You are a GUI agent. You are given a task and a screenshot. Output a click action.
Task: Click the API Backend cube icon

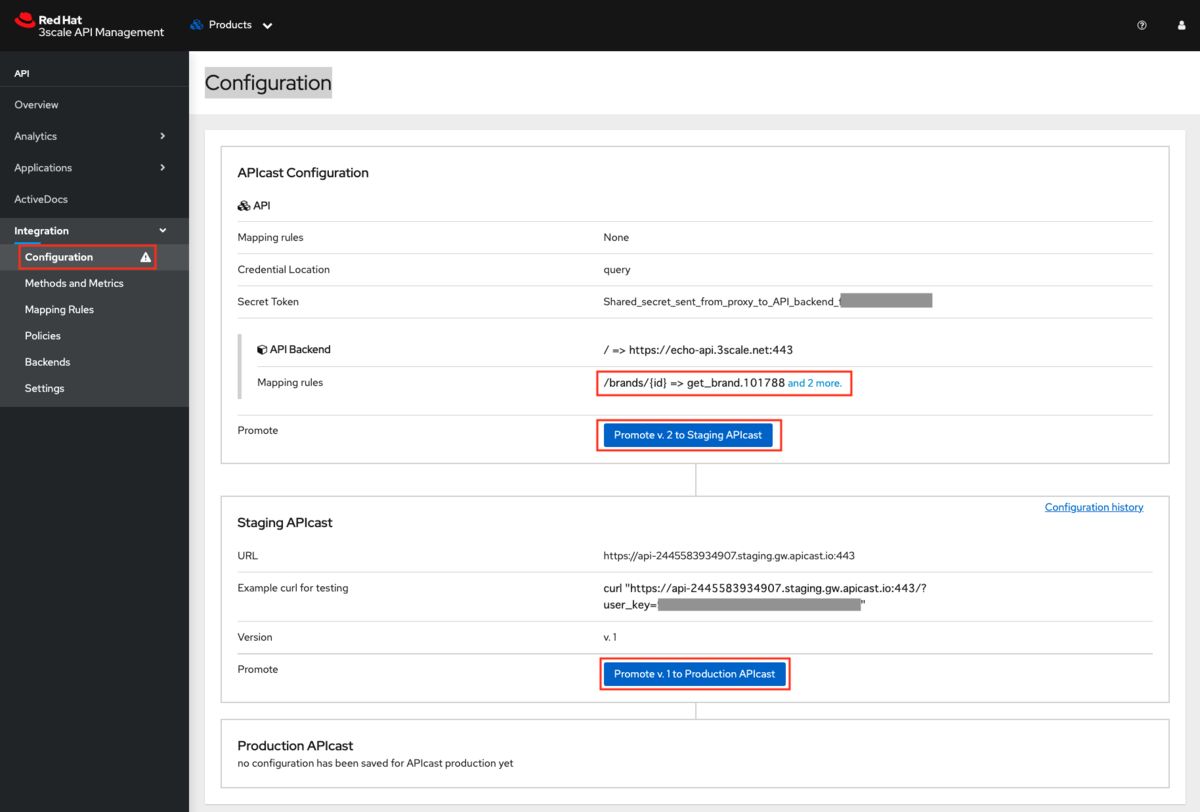tap(262, 350)
